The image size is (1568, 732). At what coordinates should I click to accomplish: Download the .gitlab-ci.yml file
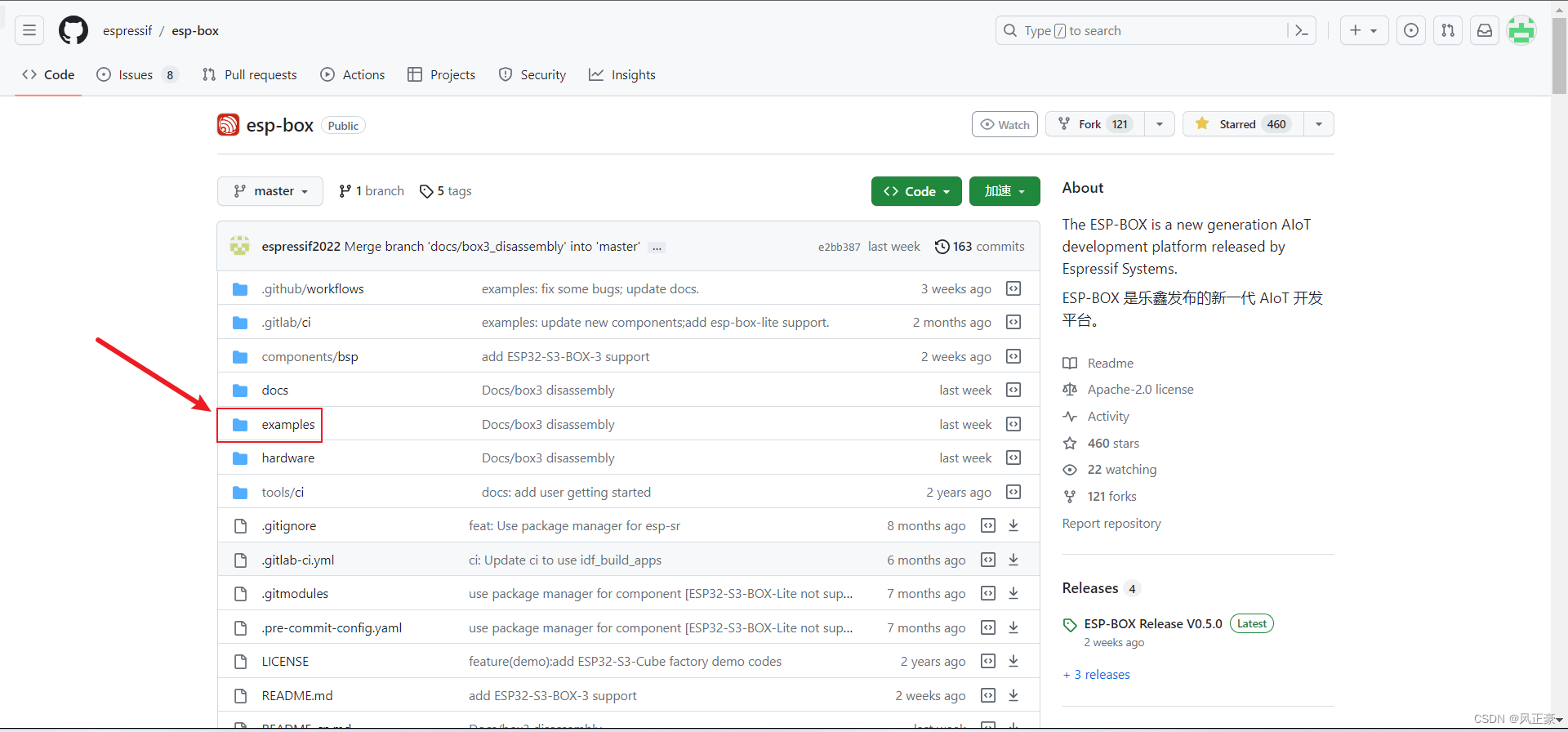[x=1013, y=560]
